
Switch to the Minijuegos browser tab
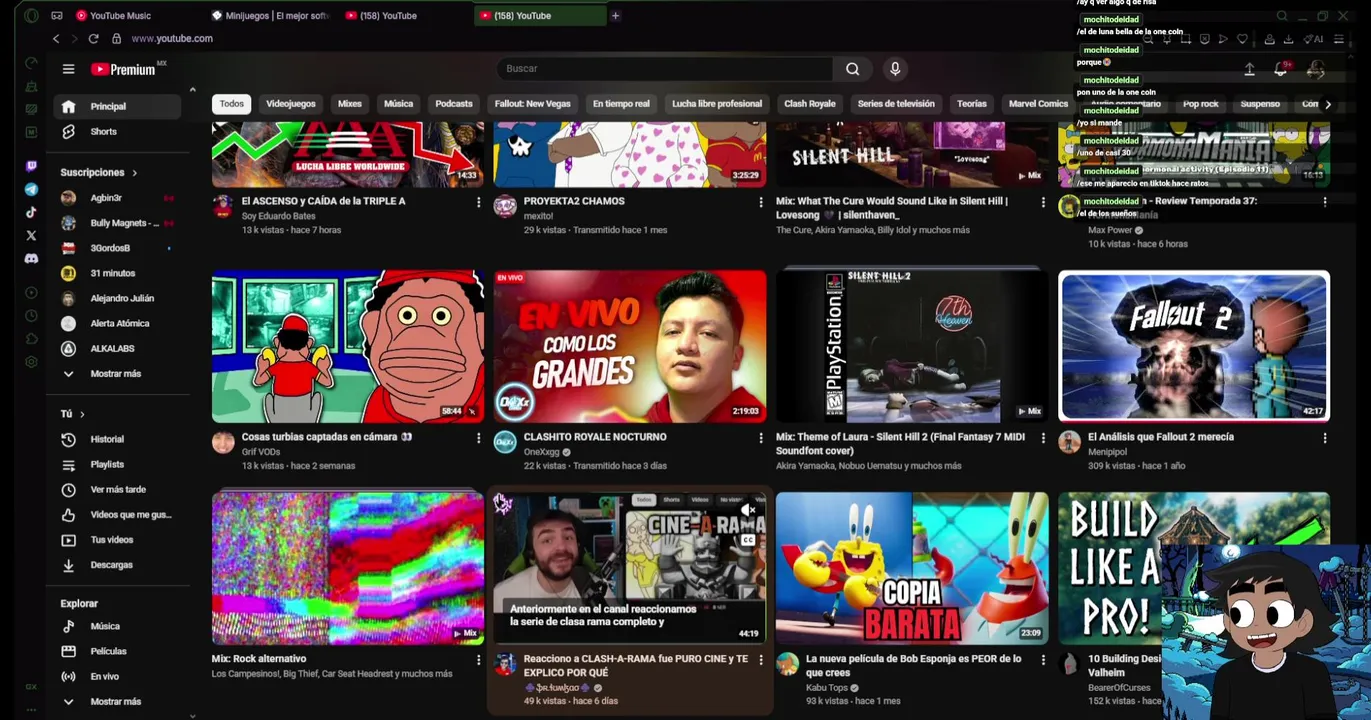click(x=271, y=16)
